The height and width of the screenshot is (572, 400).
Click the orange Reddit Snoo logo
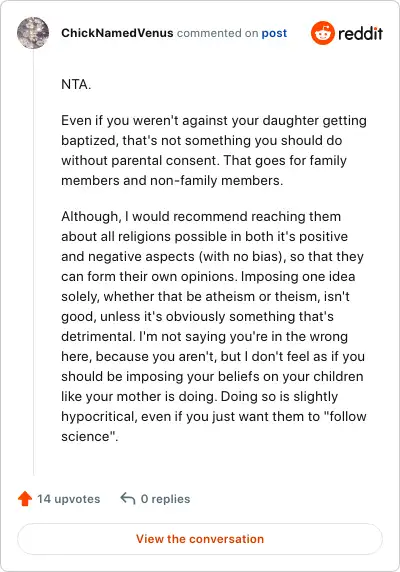322,33
